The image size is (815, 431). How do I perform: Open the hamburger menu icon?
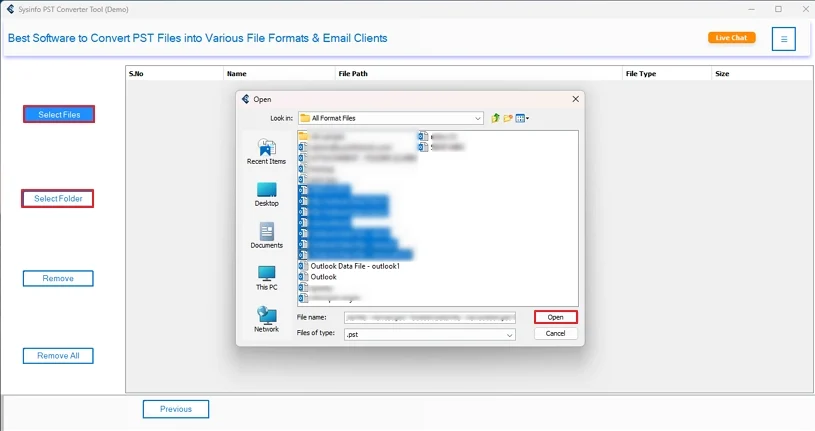784,39
